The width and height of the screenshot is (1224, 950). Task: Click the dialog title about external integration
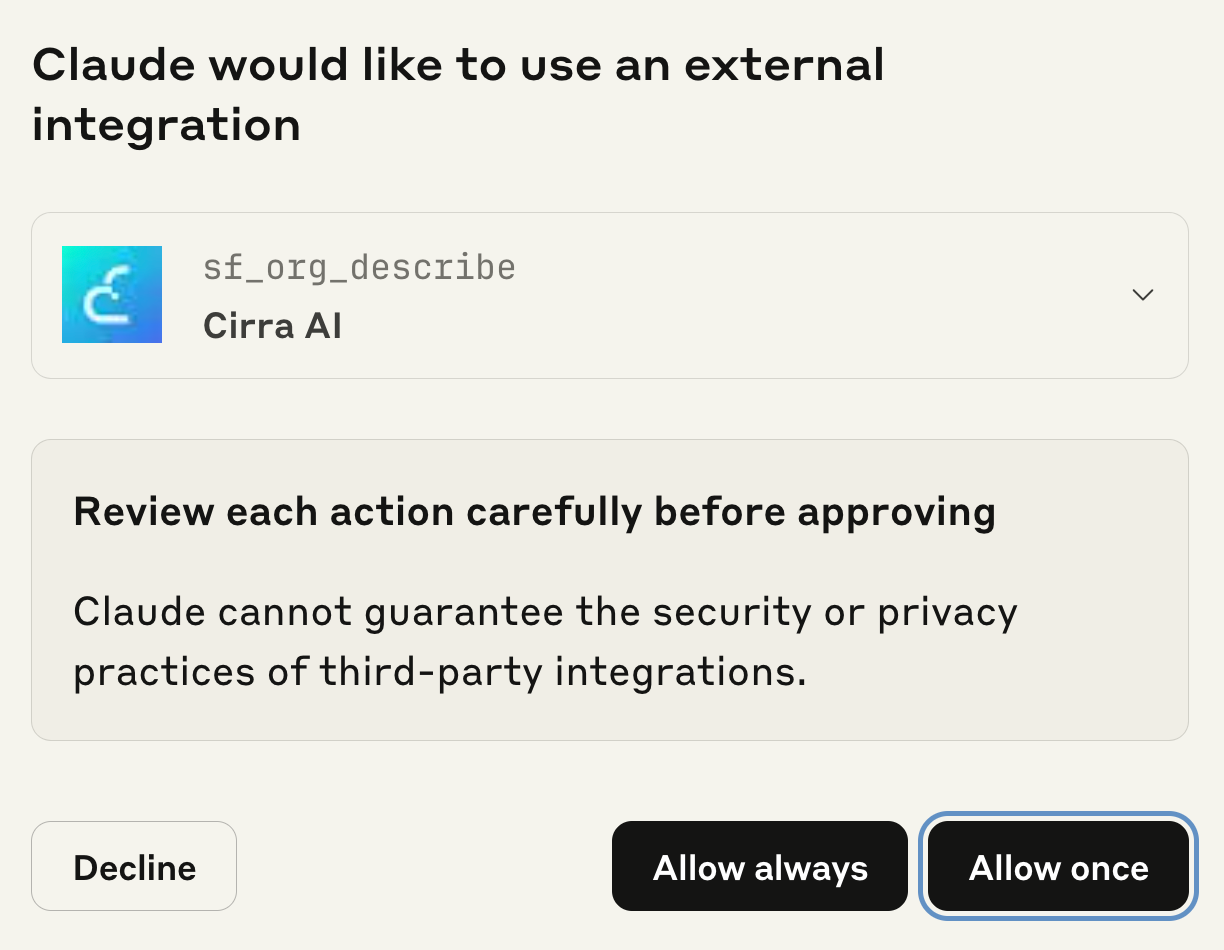(x=458, y=95)
